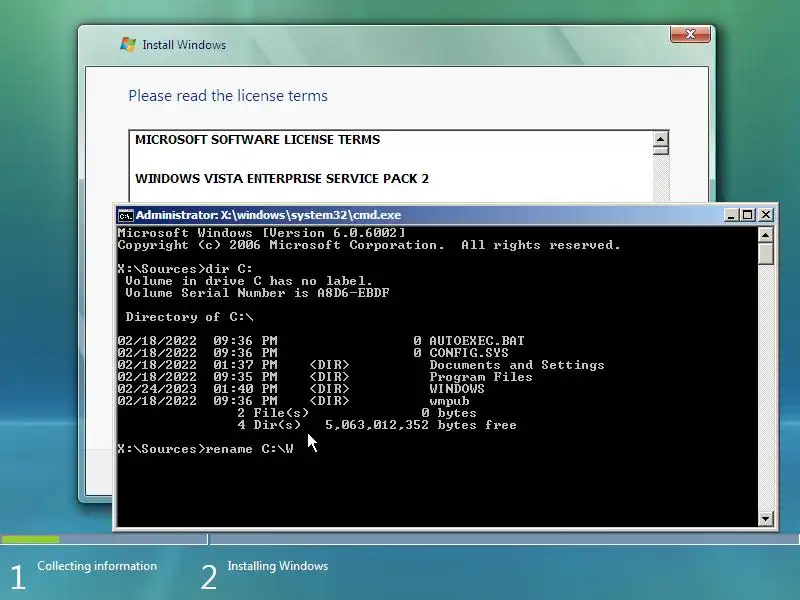Click 'Collecting information' step label
The width and height of the screenshot is (800, 600).
(x=97, y=566)
